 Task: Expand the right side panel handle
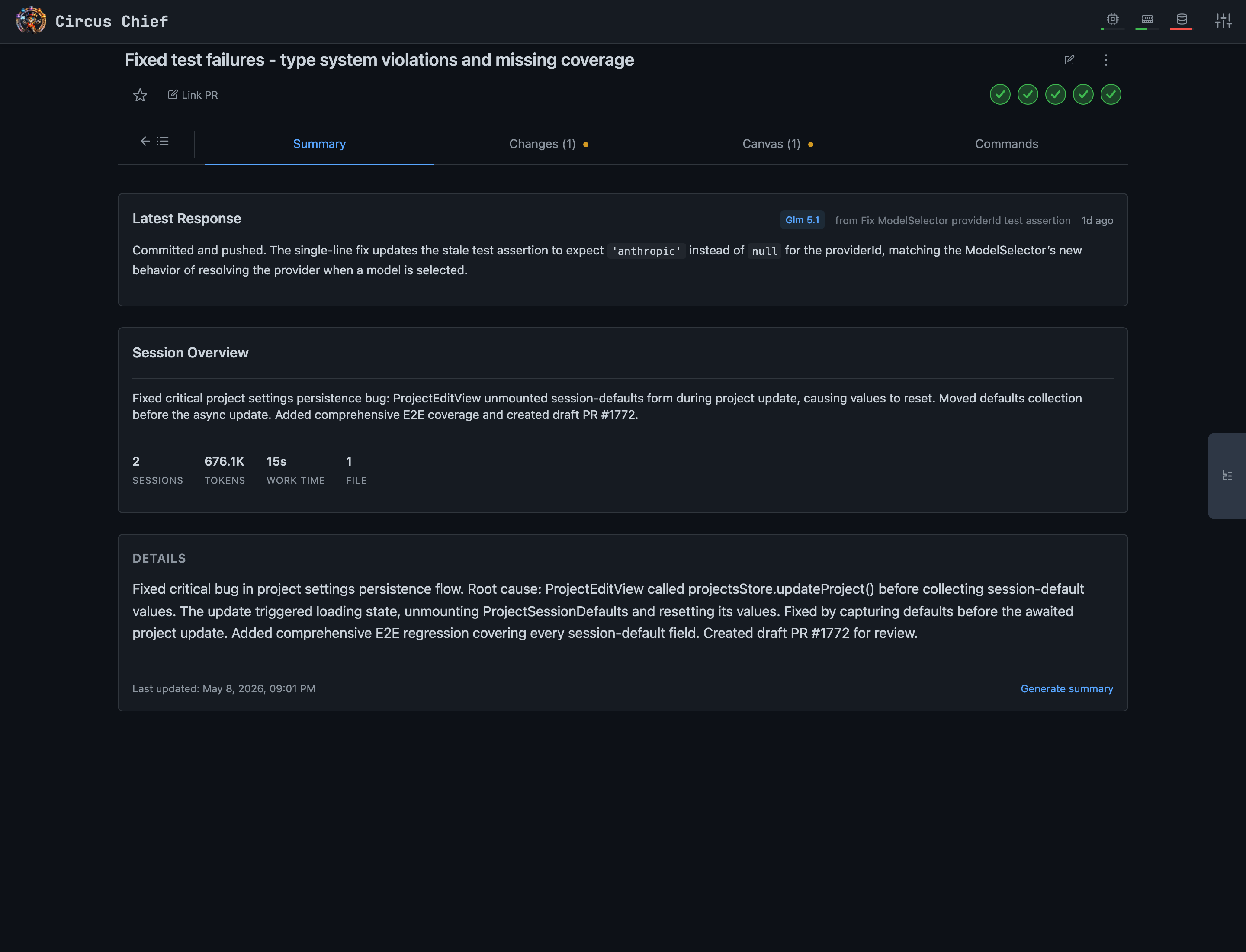[x=1227, y=476]
